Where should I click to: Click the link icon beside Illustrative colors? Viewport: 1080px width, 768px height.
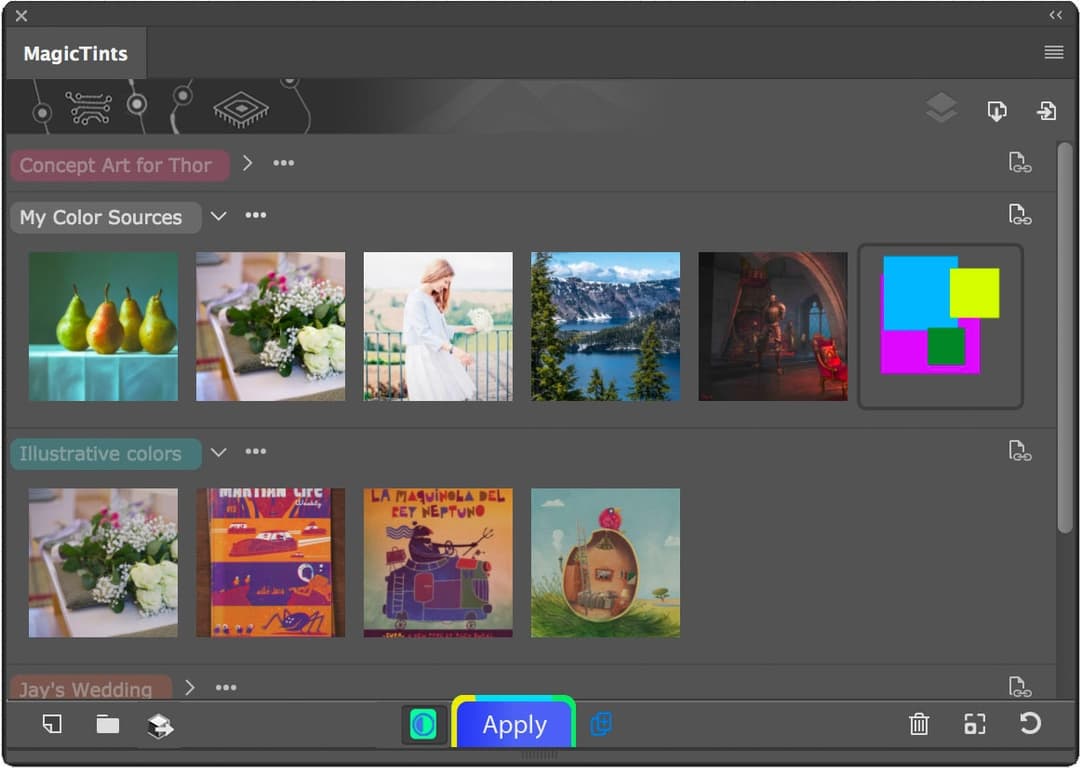1020,451
